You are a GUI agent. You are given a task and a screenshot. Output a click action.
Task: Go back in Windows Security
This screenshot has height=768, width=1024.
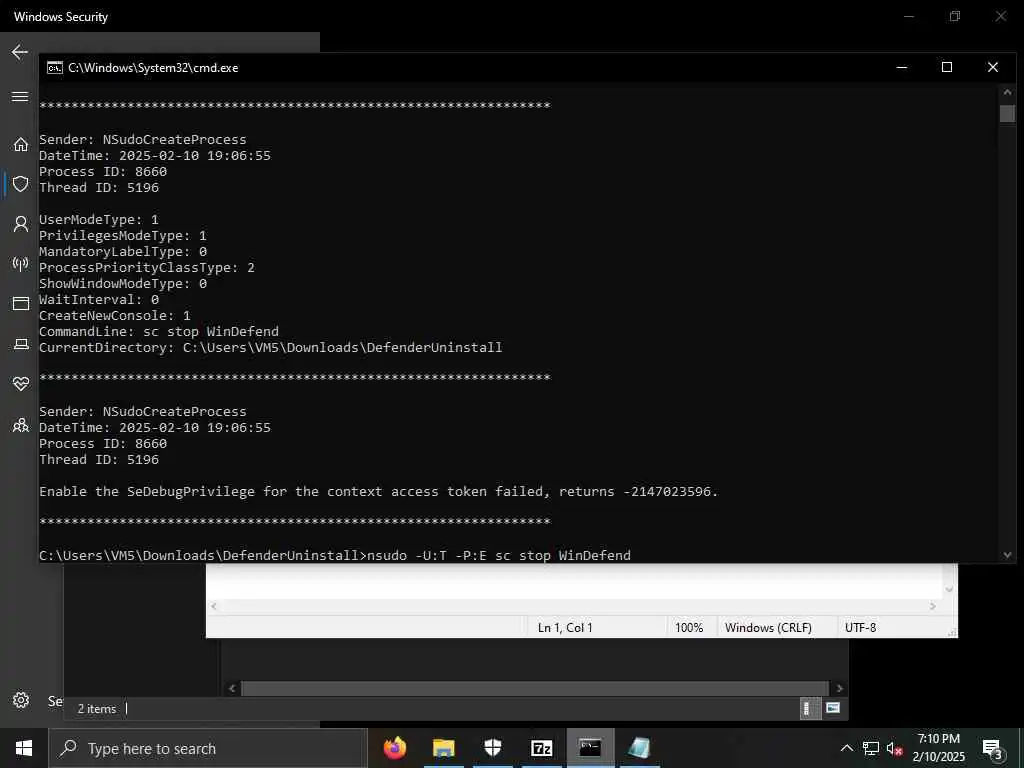click(20, 52)
